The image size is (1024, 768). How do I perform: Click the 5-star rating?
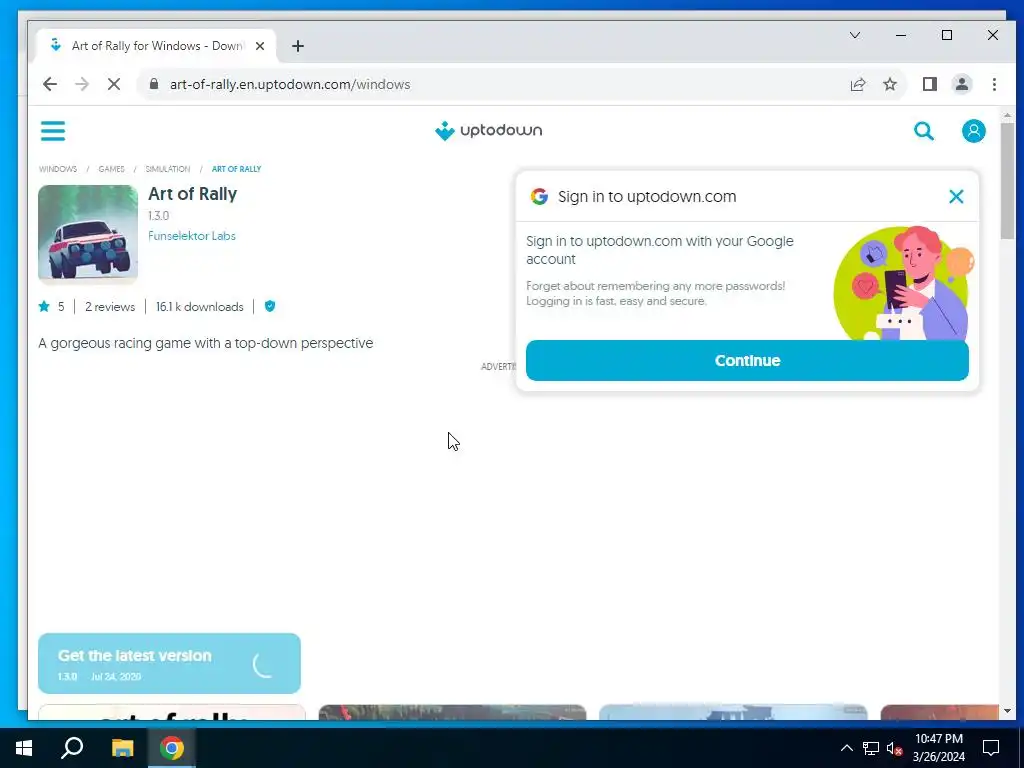pyautogui.click(x=52, y=306)
